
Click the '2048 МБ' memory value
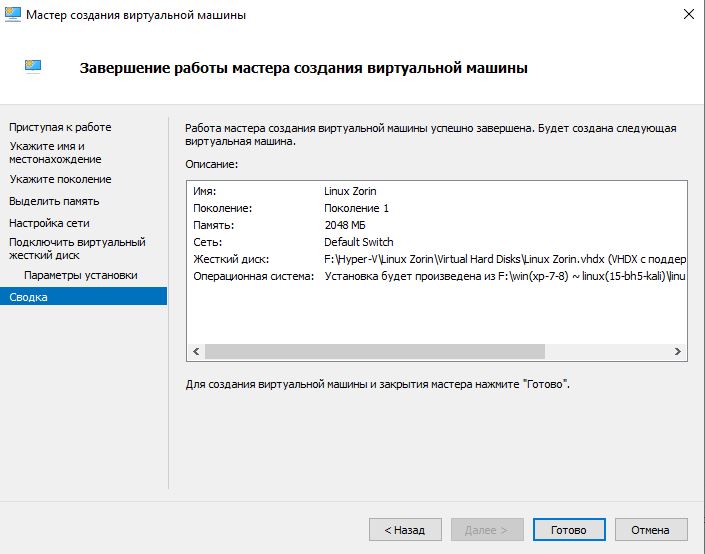pyautogui.click(x=345, y=225)
